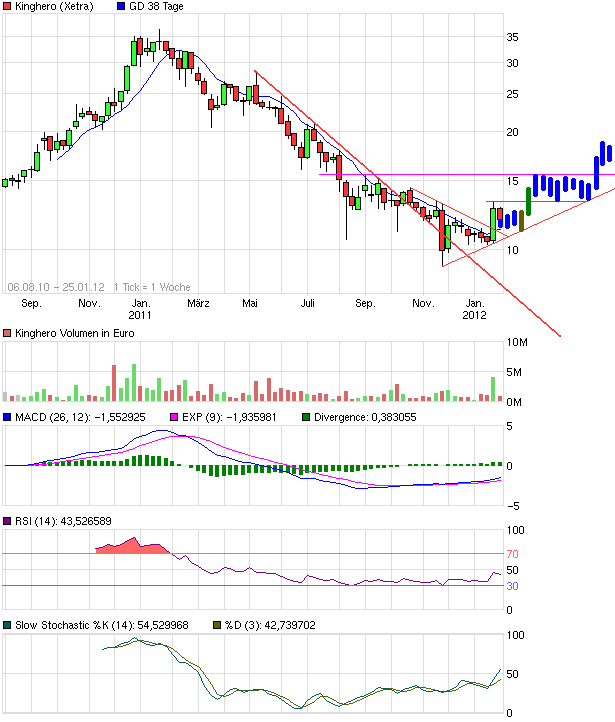
Task: Click the MACD value '-1,552925'
Action: coord(120,417)
